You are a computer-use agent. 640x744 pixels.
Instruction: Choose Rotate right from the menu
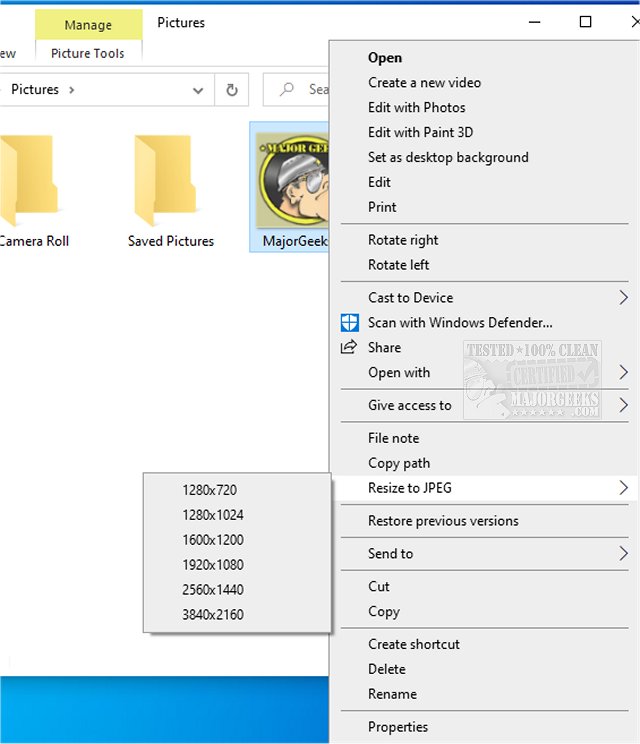coord(403,240)
